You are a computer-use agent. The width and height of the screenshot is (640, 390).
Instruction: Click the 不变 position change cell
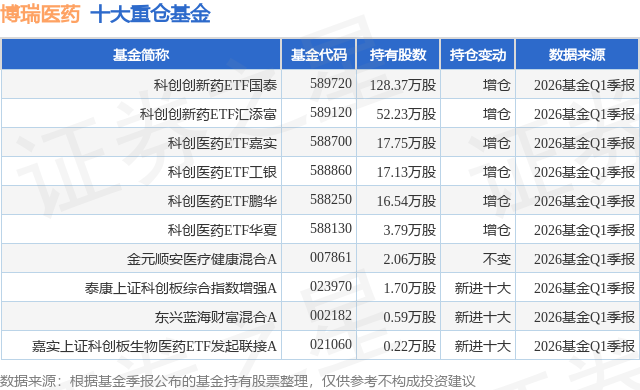coord(496,259)
